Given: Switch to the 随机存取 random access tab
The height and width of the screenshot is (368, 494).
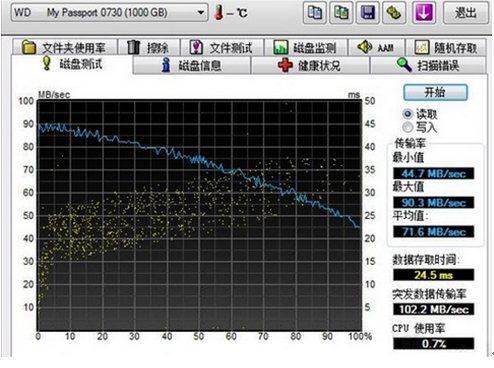Looking at the screenshot, I should [446, 47].
